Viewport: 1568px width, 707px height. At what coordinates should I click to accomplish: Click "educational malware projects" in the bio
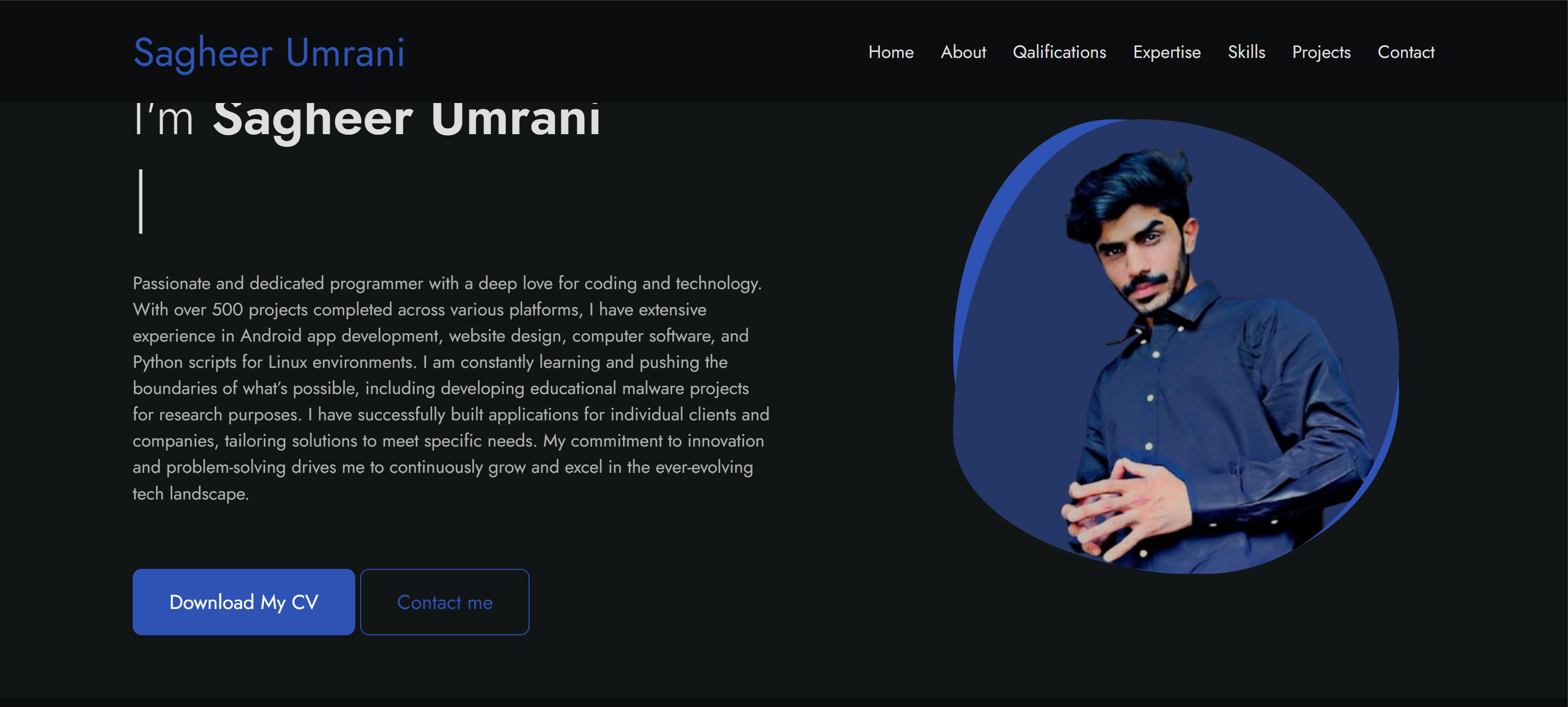point(639,388)
